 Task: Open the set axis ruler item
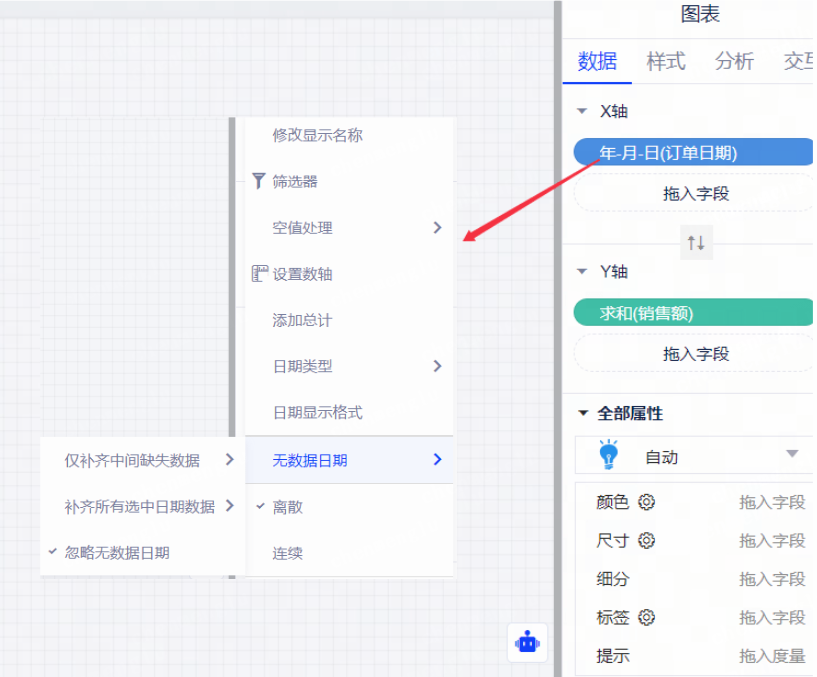pos(302,274)
